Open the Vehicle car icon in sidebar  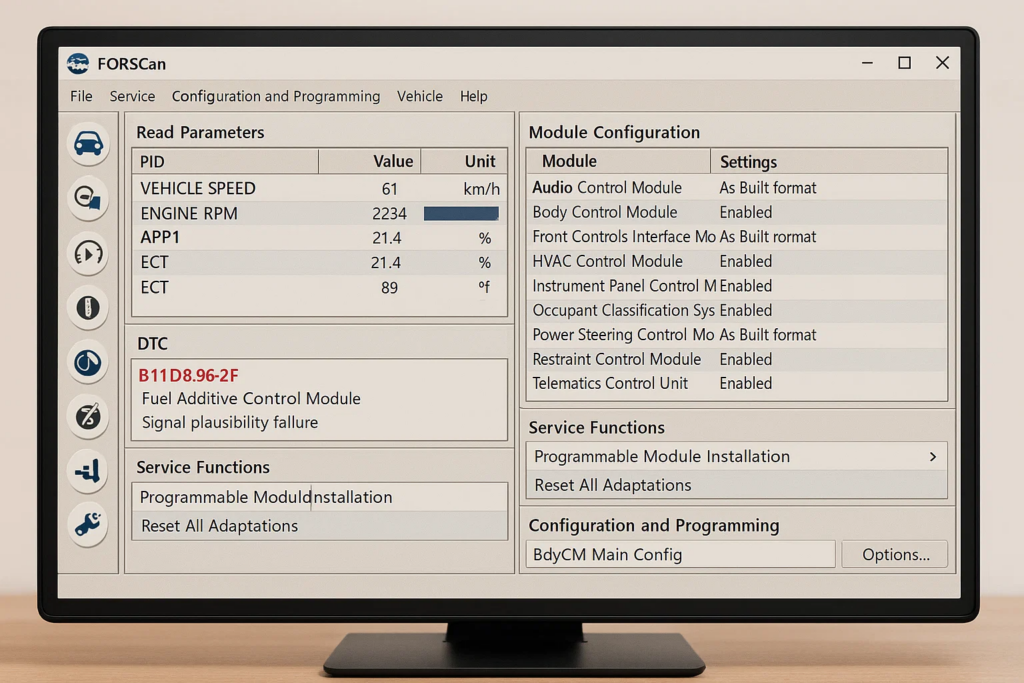[x=88, y=144]
